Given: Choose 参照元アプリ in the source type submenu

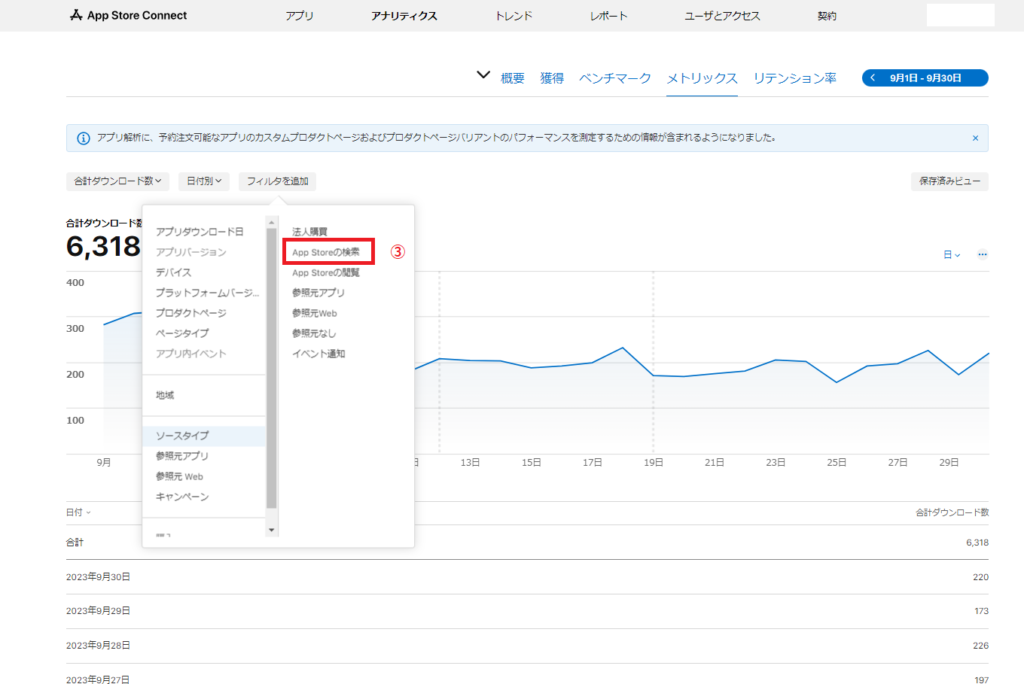Looking at the screenshot, I should (318, 293).
